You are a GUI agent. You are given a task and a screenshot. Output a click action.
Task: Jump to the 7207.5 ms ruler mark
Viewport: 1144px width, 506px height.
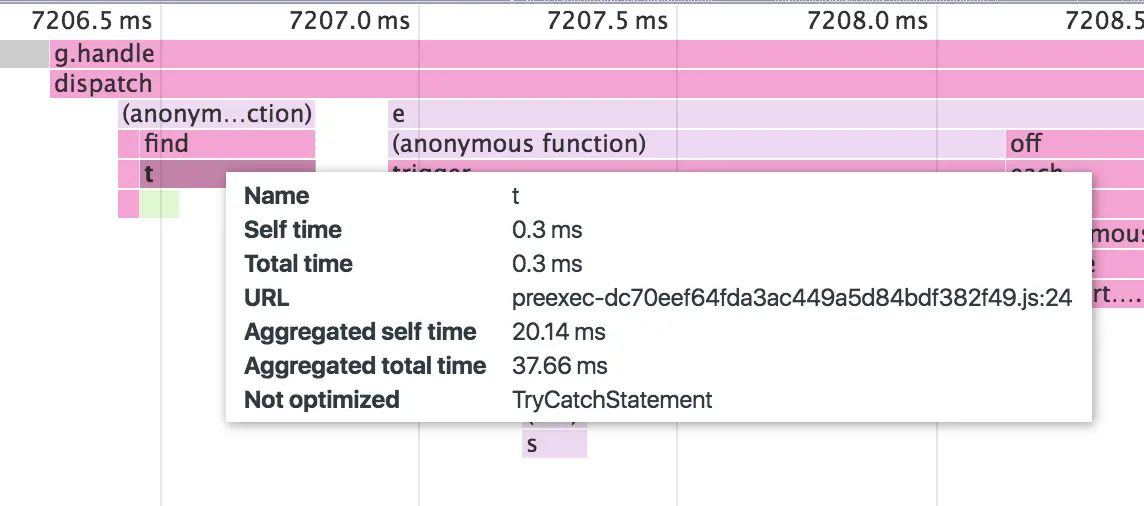pyautogui.click(x=608, y=20)
